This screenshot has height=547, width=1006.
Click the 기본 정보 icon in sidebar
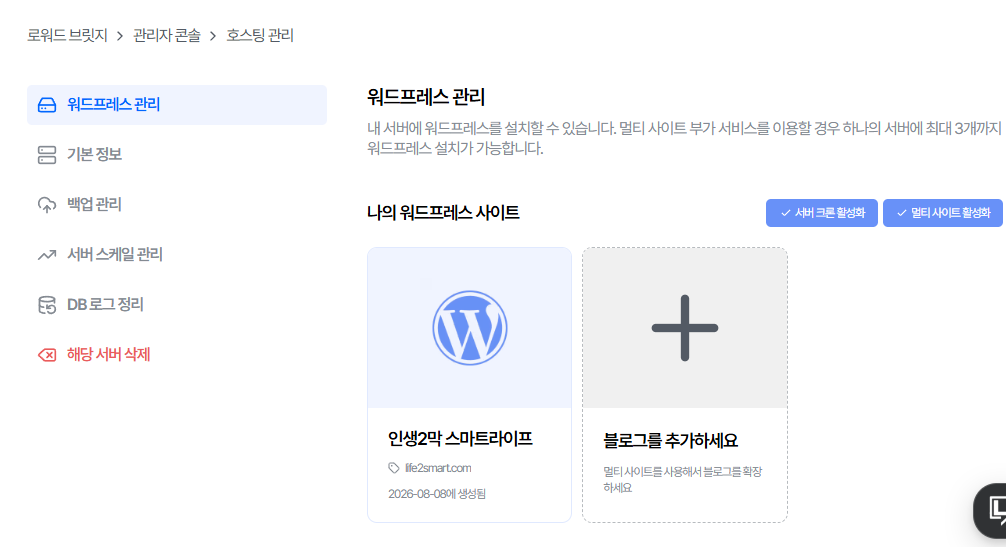click(47, 155)
